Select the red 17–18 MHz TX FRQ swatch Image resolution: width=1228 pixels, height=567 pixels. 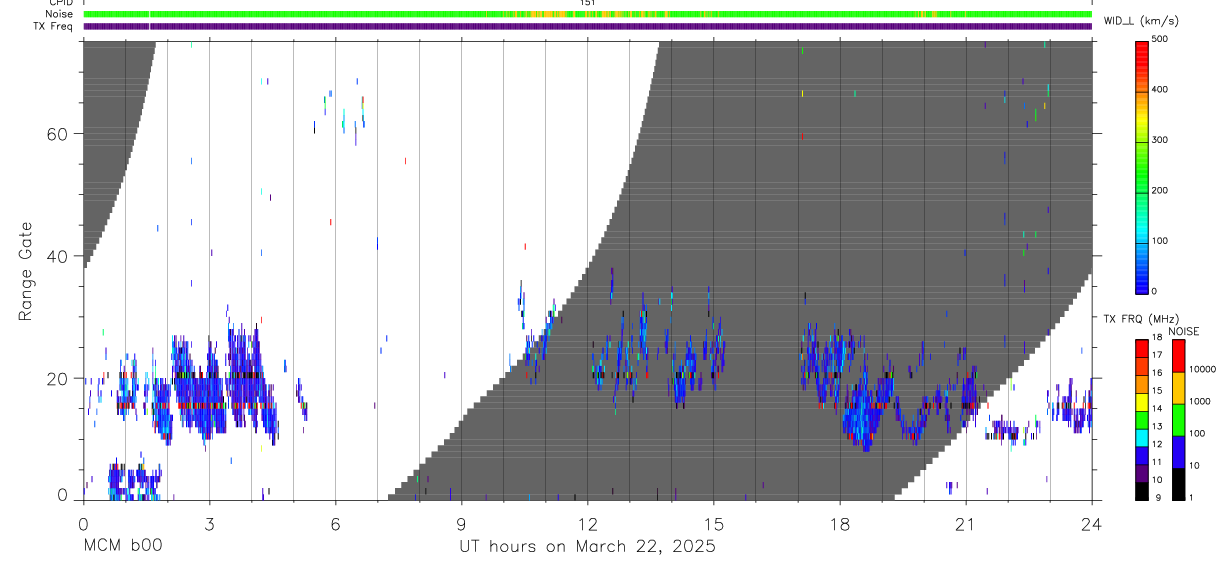(x=1142, y=348)
